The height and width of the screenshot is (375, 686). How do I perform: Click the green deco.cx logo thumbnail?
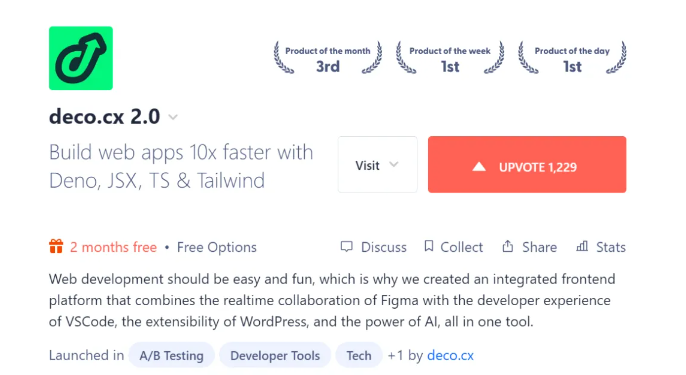click(81, 58)
